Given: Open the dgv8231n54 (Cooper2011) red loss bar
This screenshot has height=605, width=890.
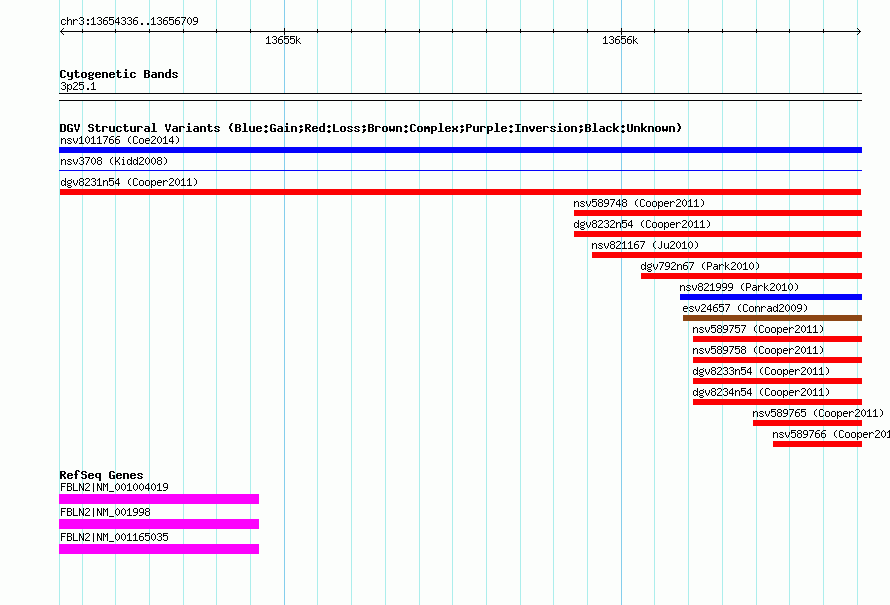Looking at the screenshot, I should point(460,192).
